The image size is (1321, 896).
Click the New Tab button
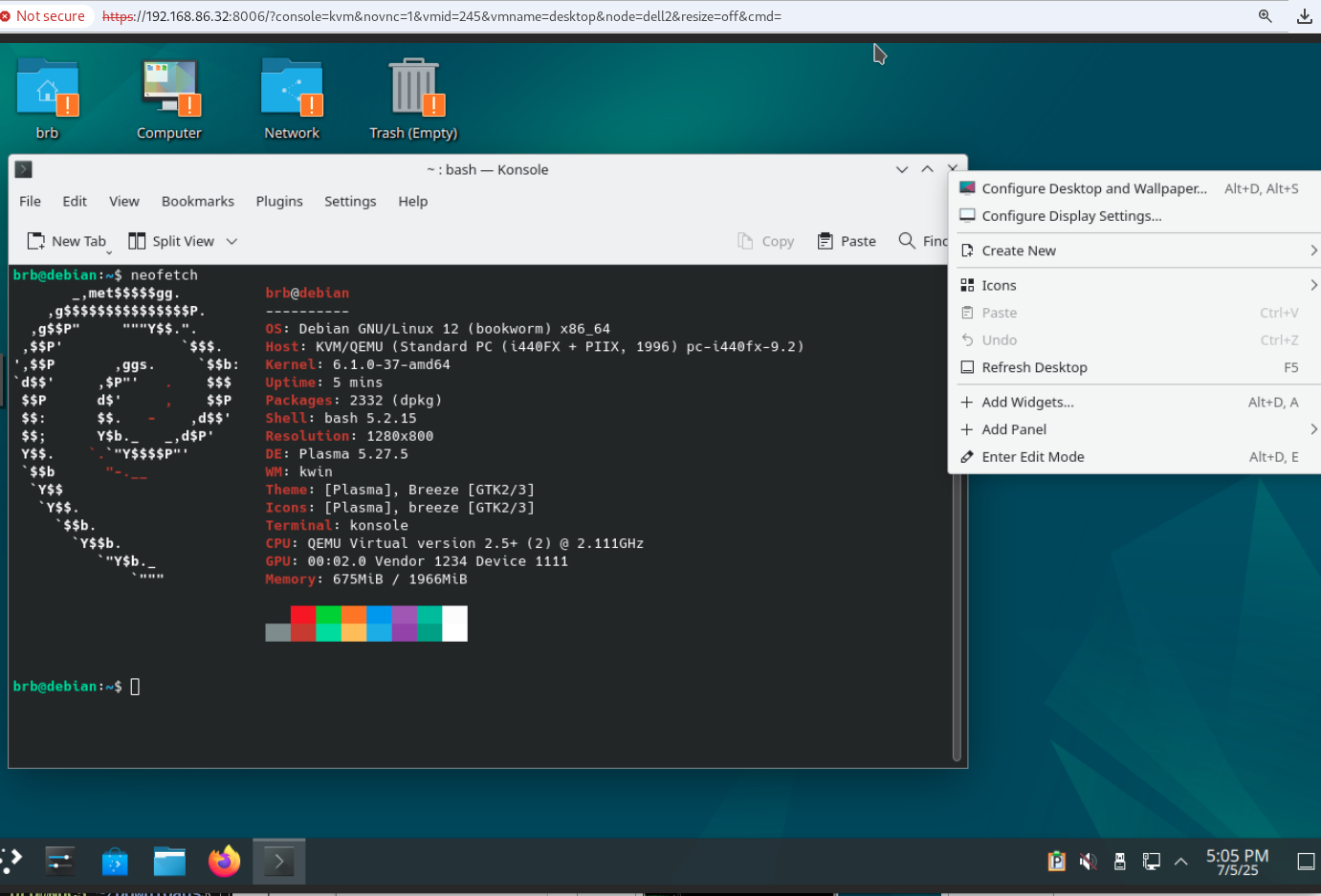pyautogui.click(x=67, y=241)
